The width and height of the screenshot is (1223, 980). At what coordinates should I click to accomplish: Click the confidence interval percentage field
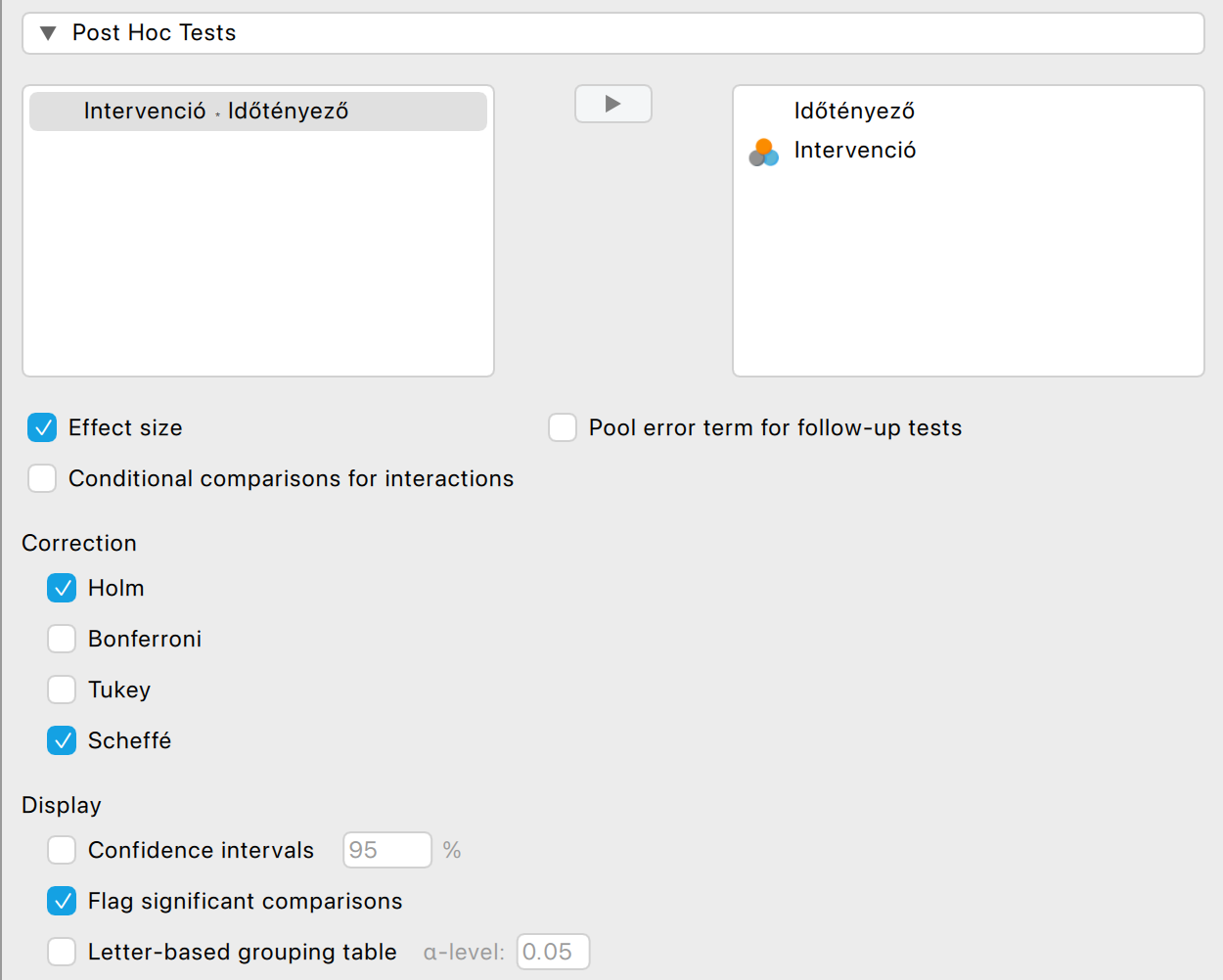click(386, 850)
